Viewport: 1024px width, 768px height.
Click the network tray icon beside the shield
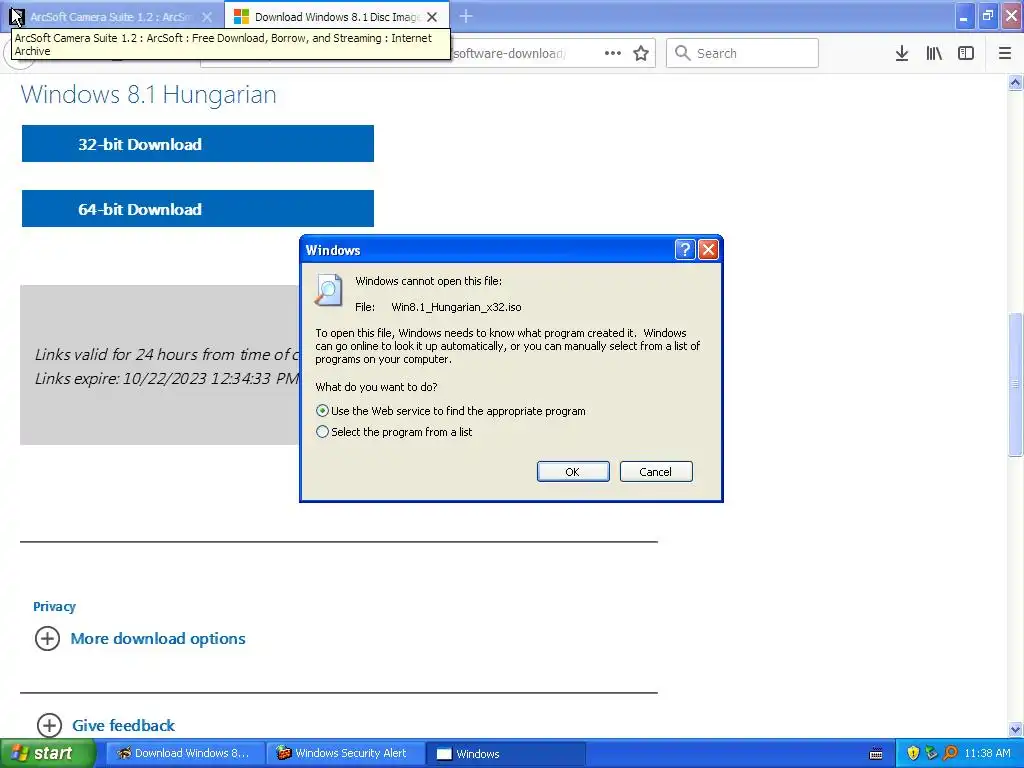pos(931,753)
